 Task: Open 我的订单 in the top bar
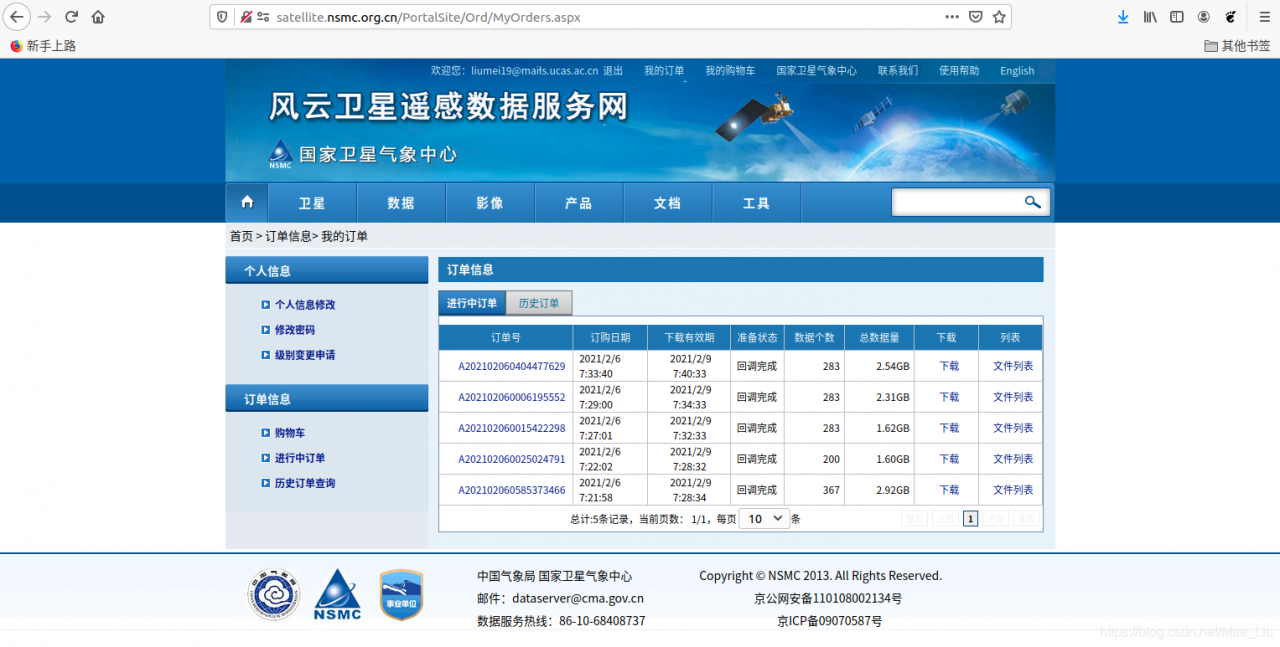coord(664,71)
